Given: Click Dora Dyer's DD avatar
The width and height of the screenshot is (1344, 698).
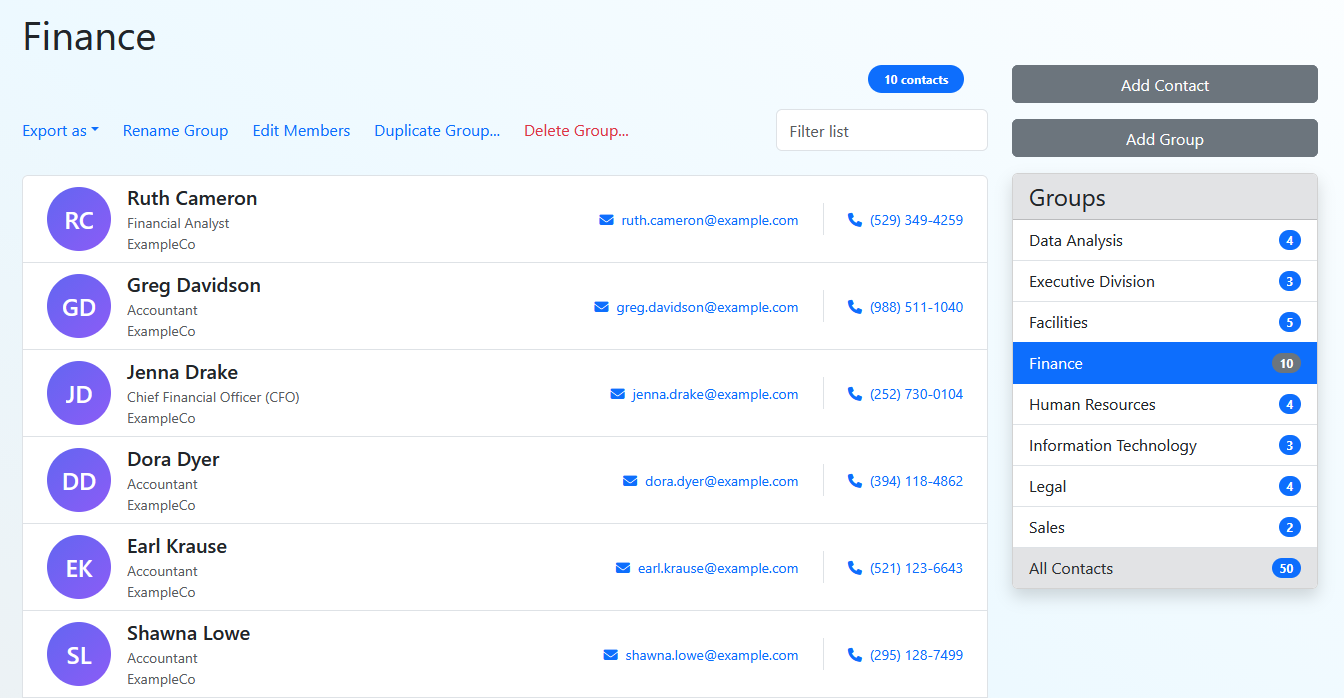Looking at the screenshot, I should coord(79,480).
